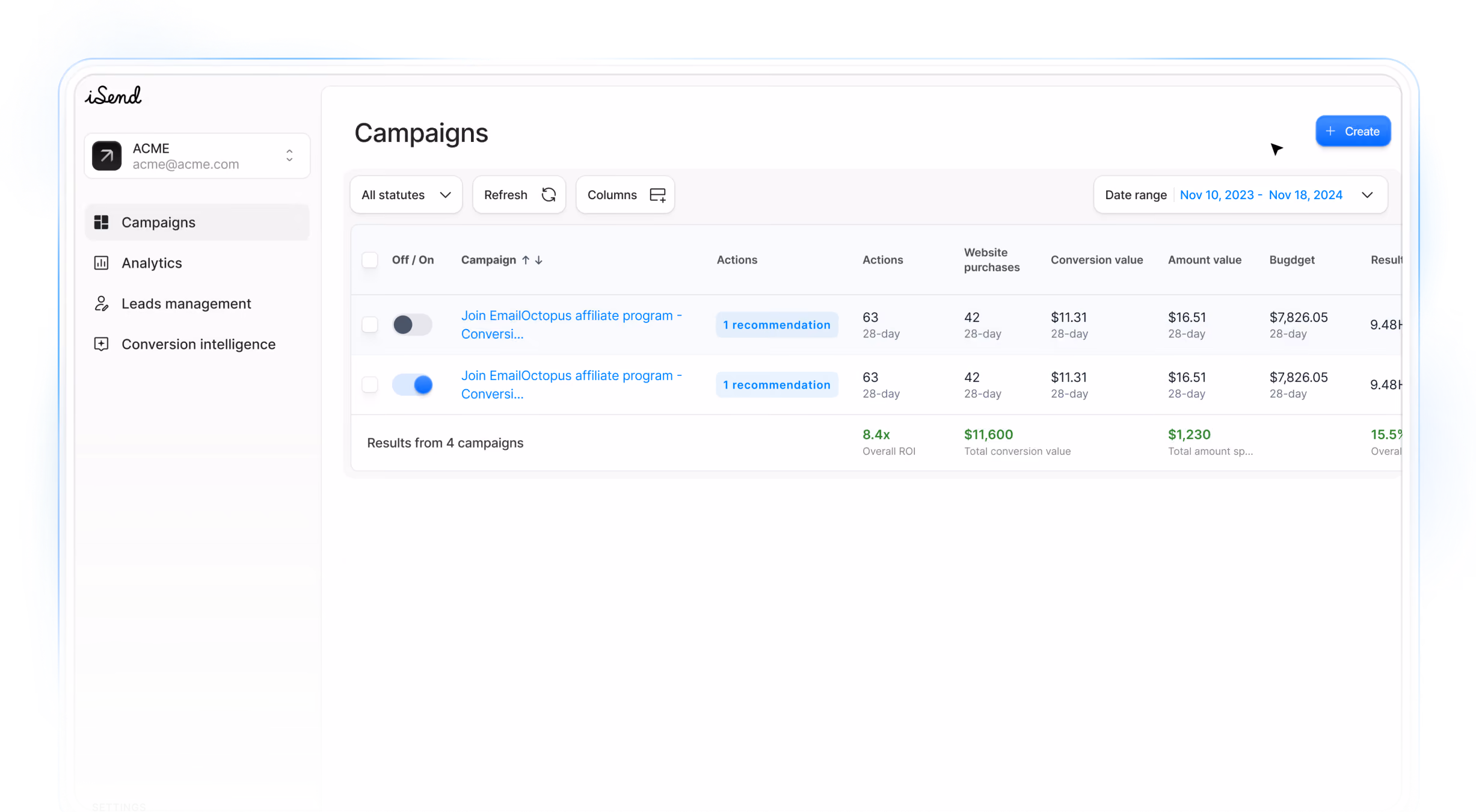Click the Refresh button label
Viewport: 1476px width, 812px height.
coord(505,195)
